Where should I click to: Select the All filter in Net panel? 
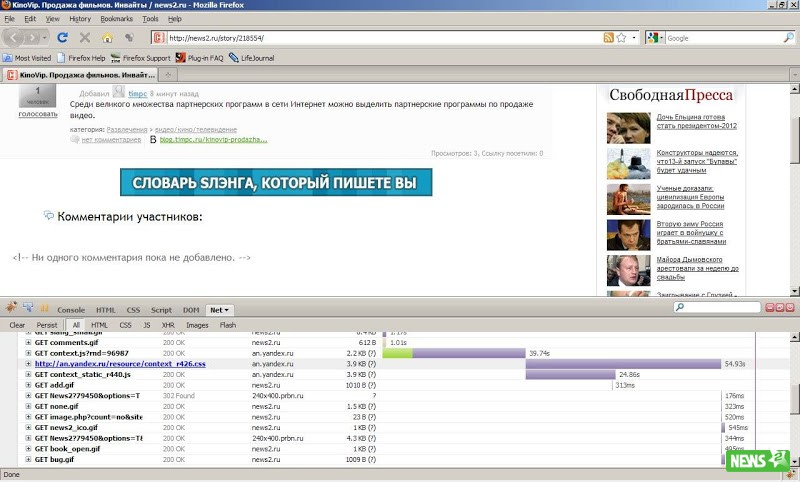click(76, 325)
